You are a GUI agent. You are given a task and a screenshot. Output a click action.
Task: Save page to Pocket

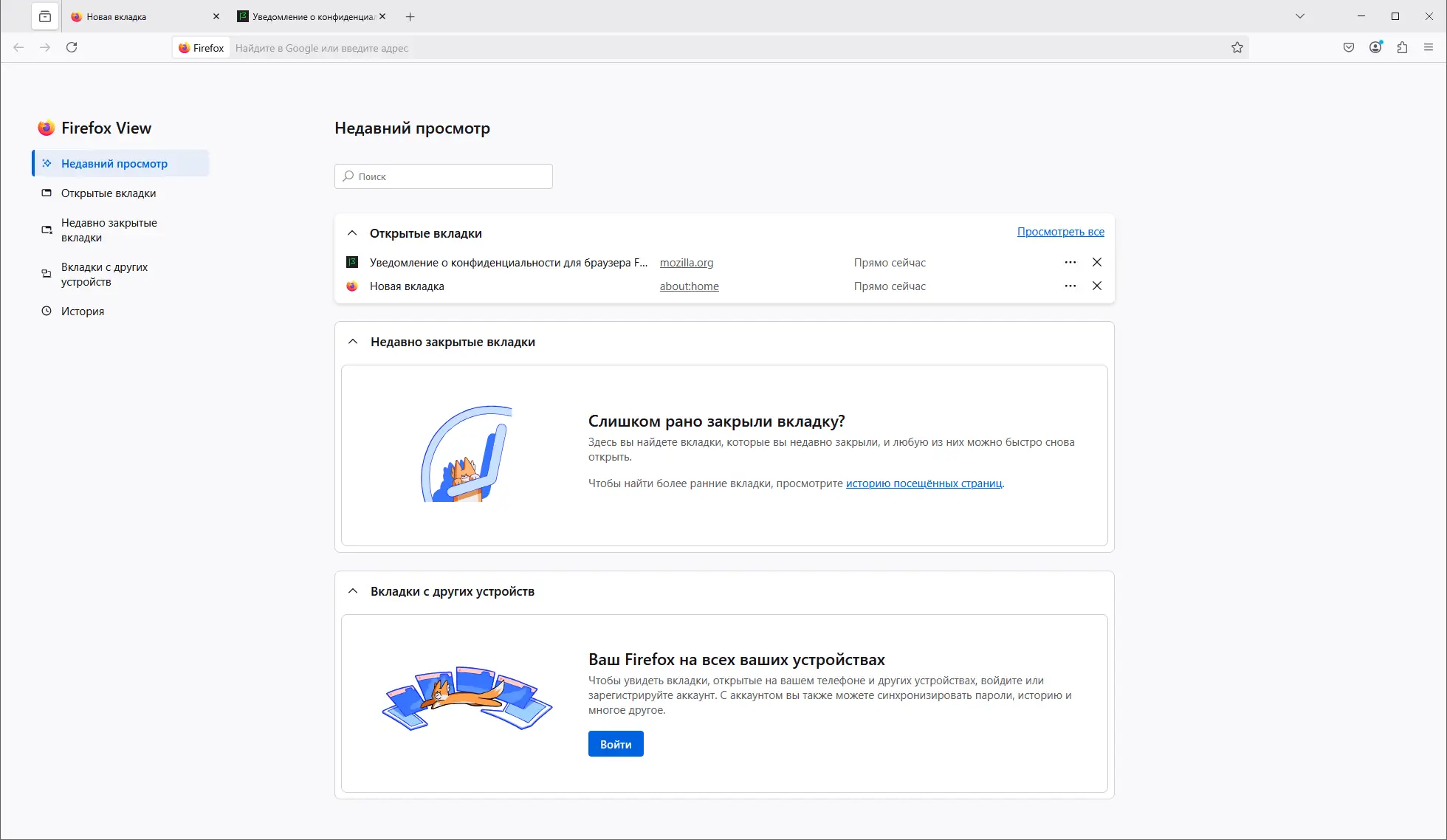tap(1348, 47)
